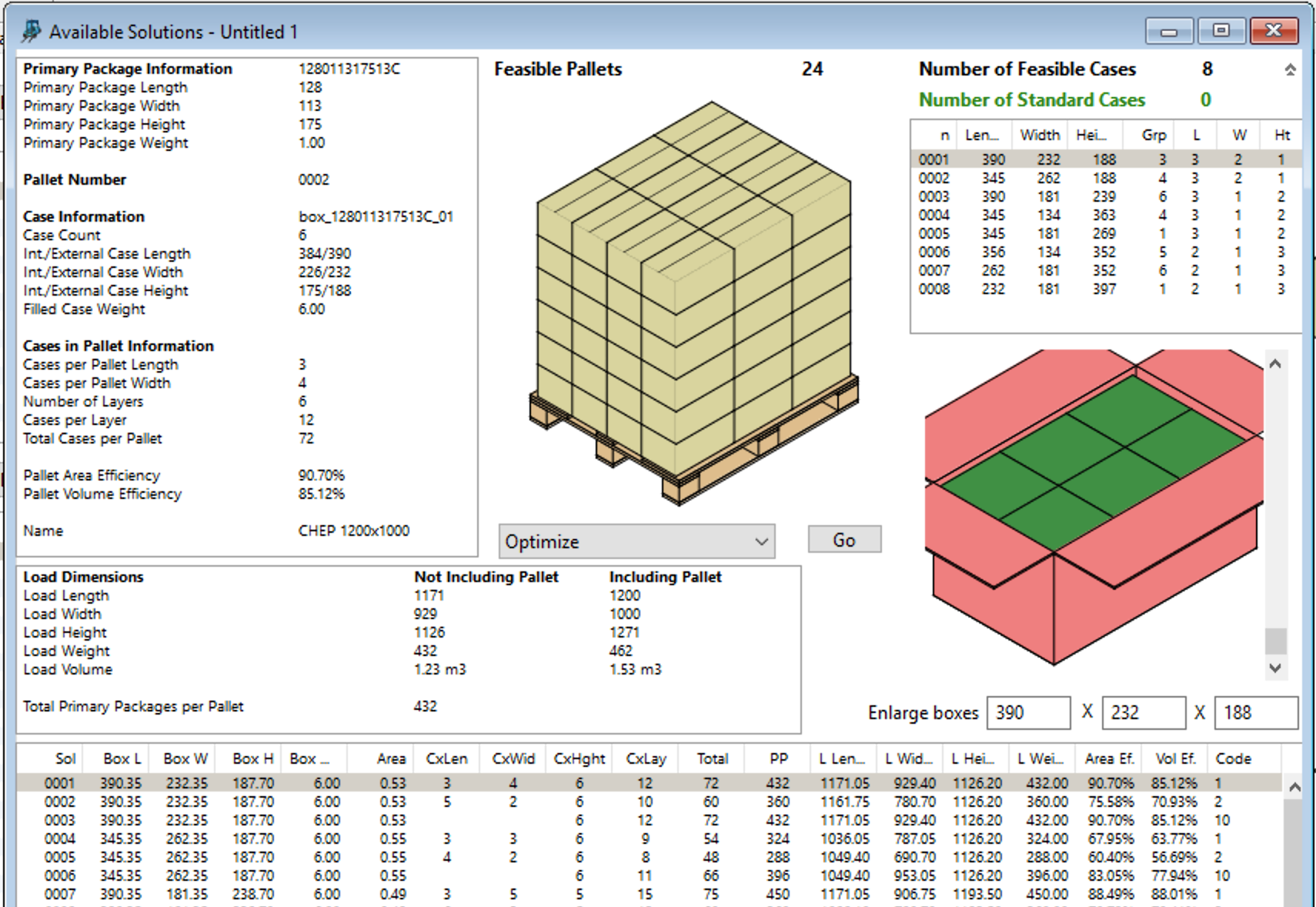This screenshot has width=1316, height=907.
Task: Click the open case box preview
Action: pos(1094,507)
